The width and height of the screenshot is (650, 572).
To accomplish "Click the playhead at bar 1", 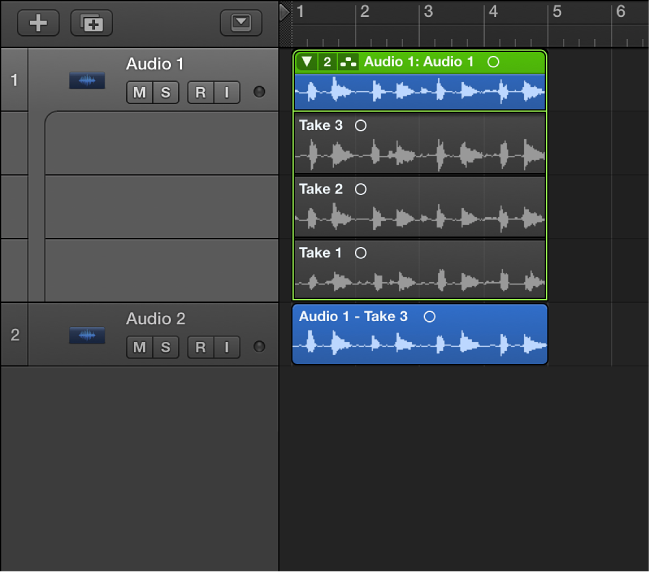I will [284, 12].
